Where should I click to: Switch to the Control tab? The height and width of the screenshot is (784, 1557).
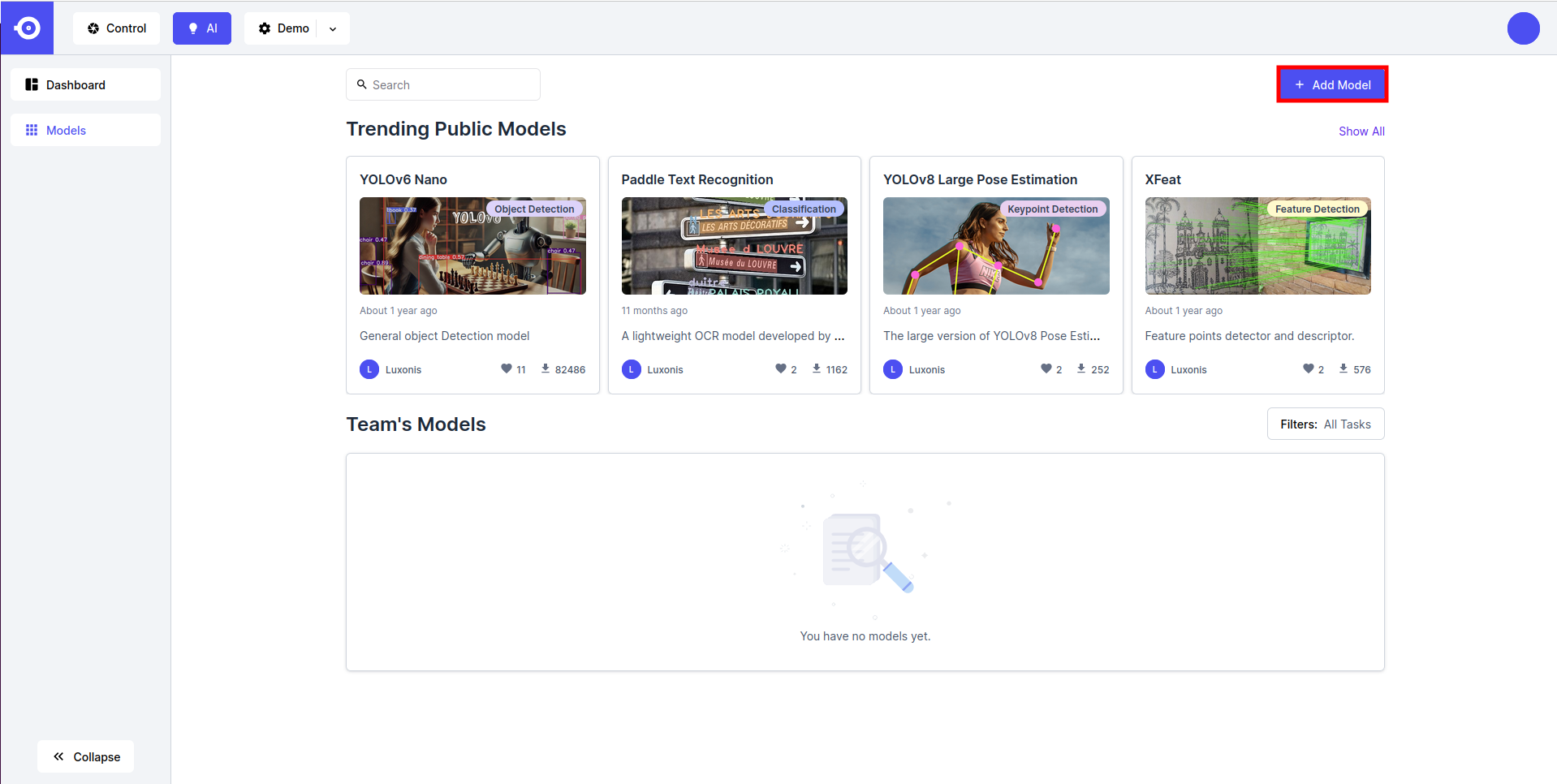[117, 28]
